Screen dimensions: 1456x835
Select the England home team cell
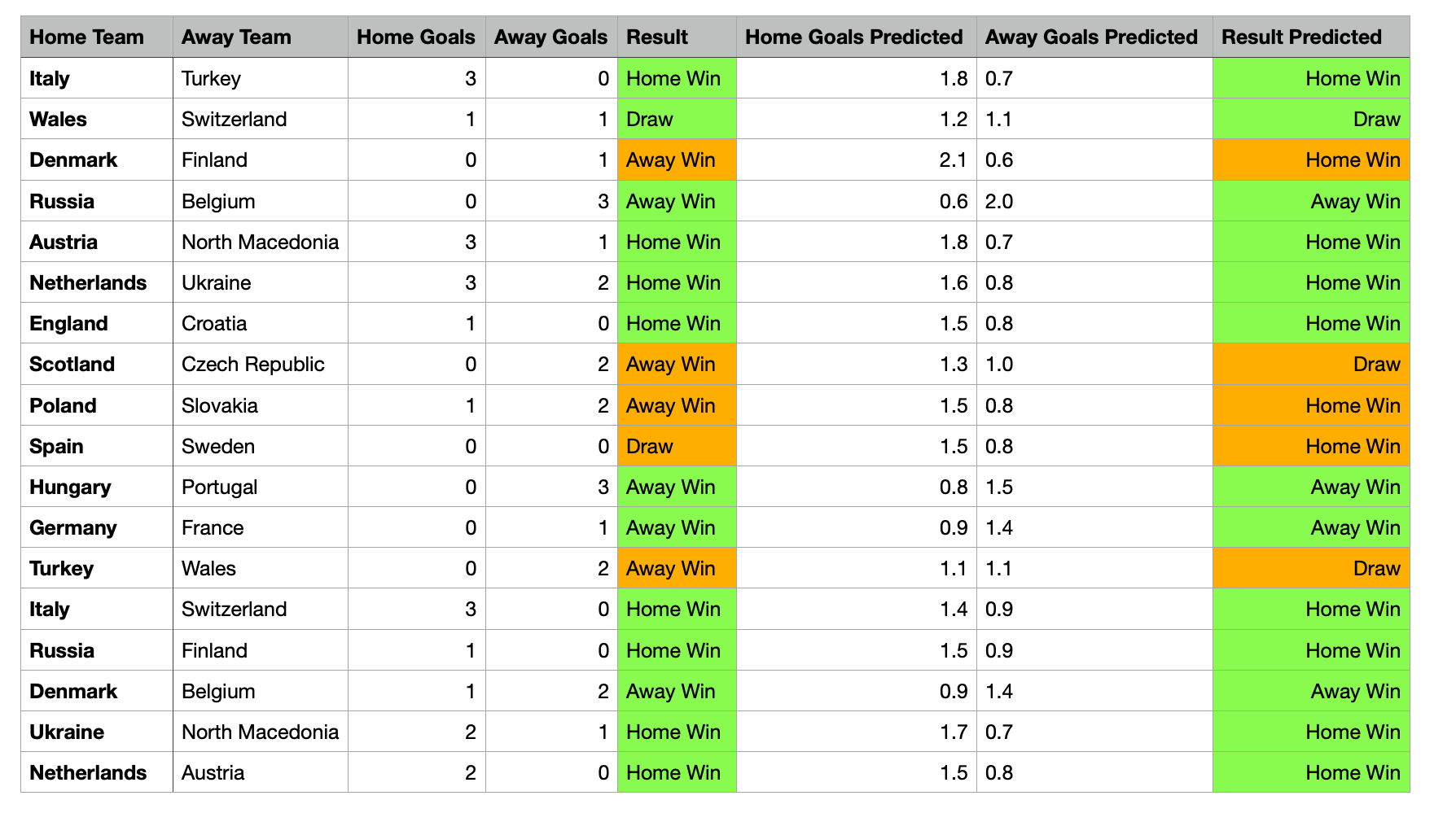pos(68,323)
